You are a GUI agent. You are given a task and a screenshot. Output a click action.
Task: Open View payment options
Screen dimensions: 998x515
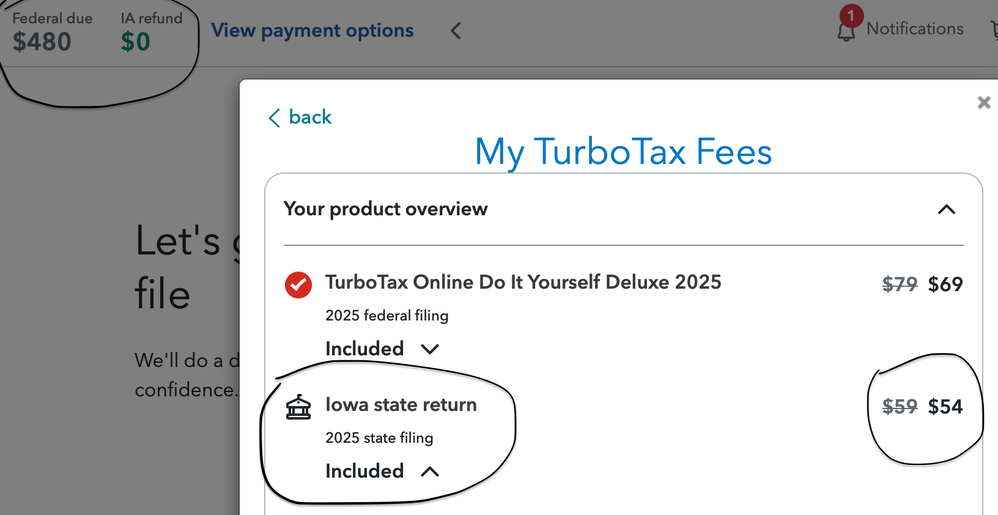[312, 30]
